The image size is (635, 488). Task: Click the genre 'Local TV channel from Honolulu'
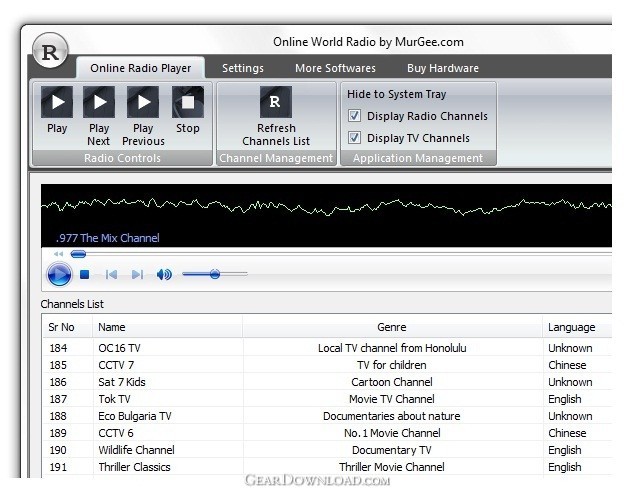tap(392, 348)
